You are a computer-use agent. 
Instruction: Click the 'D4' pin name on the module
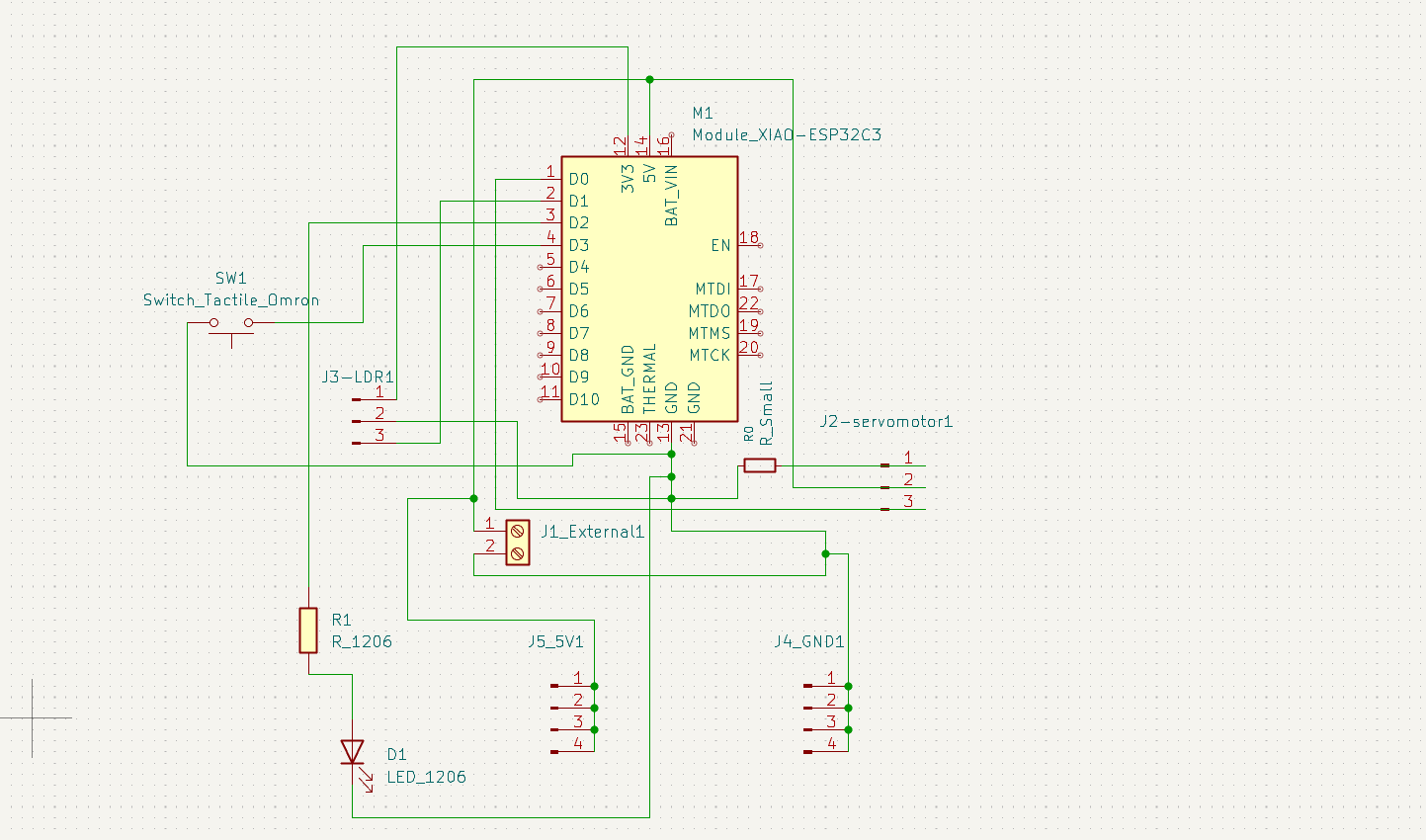[579, 267]
